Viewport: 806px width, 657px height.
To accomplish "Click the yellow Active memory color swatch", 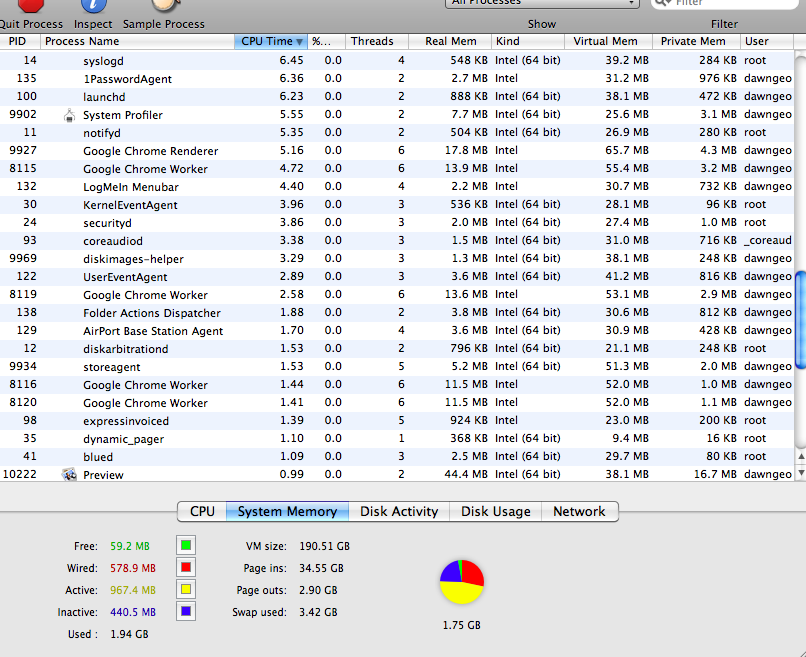I will point(186,589).
